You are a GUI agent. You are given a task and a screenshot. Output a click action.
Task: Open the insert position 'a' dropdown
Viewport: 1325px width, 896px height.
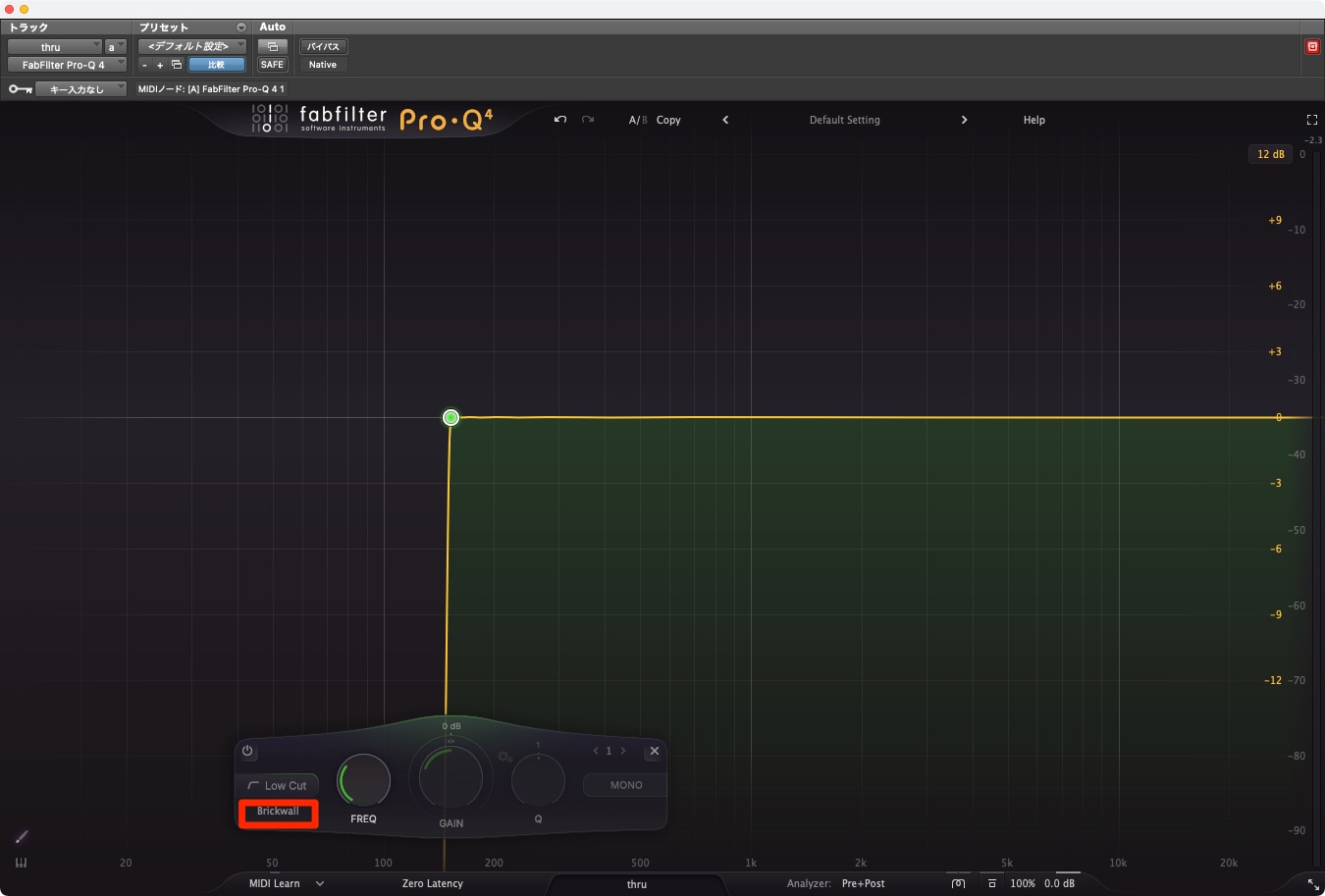115,46
